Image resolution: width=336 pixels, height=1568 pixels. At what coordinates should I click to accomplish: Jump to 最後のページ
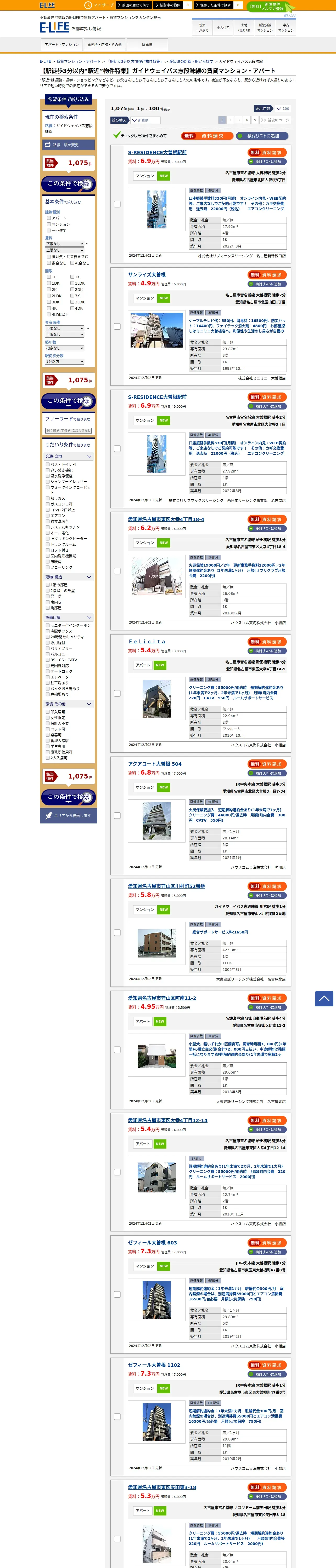click(x=275, y=120)
